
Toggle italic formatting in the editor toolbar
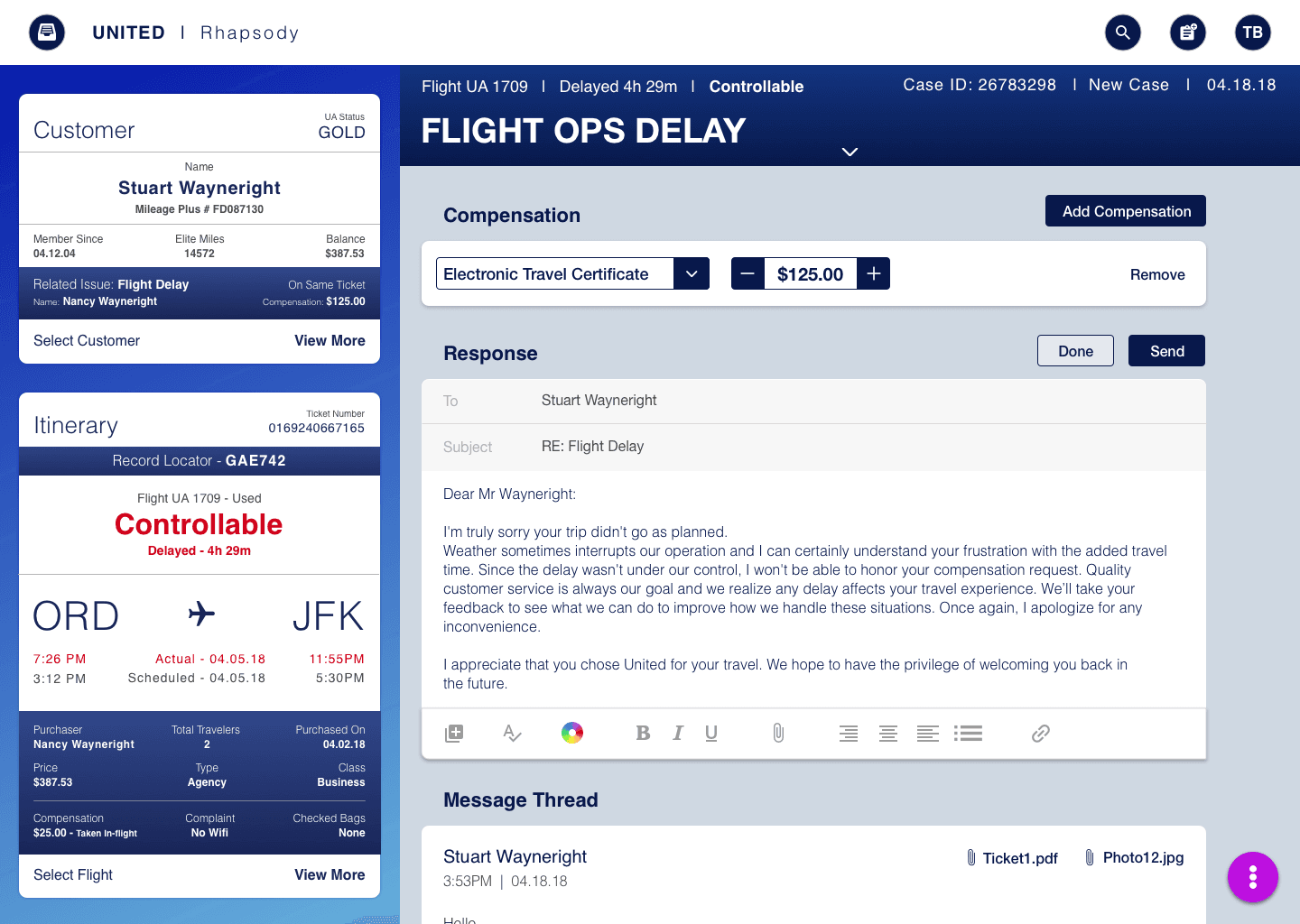click(678, 733)
